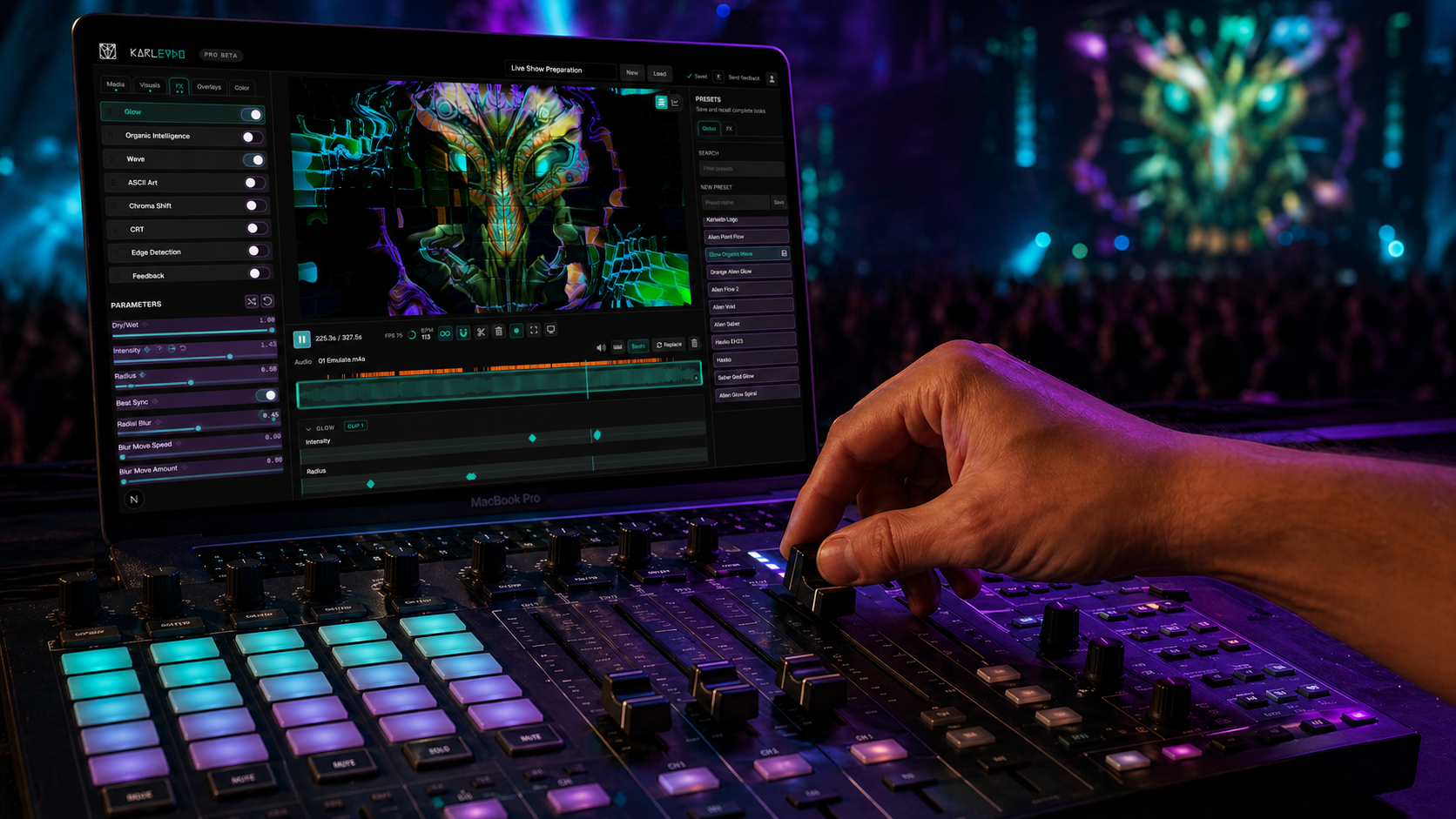Enable the ASCII Art effect
This screenshot has width=1456, height=819.
point(254,183)
